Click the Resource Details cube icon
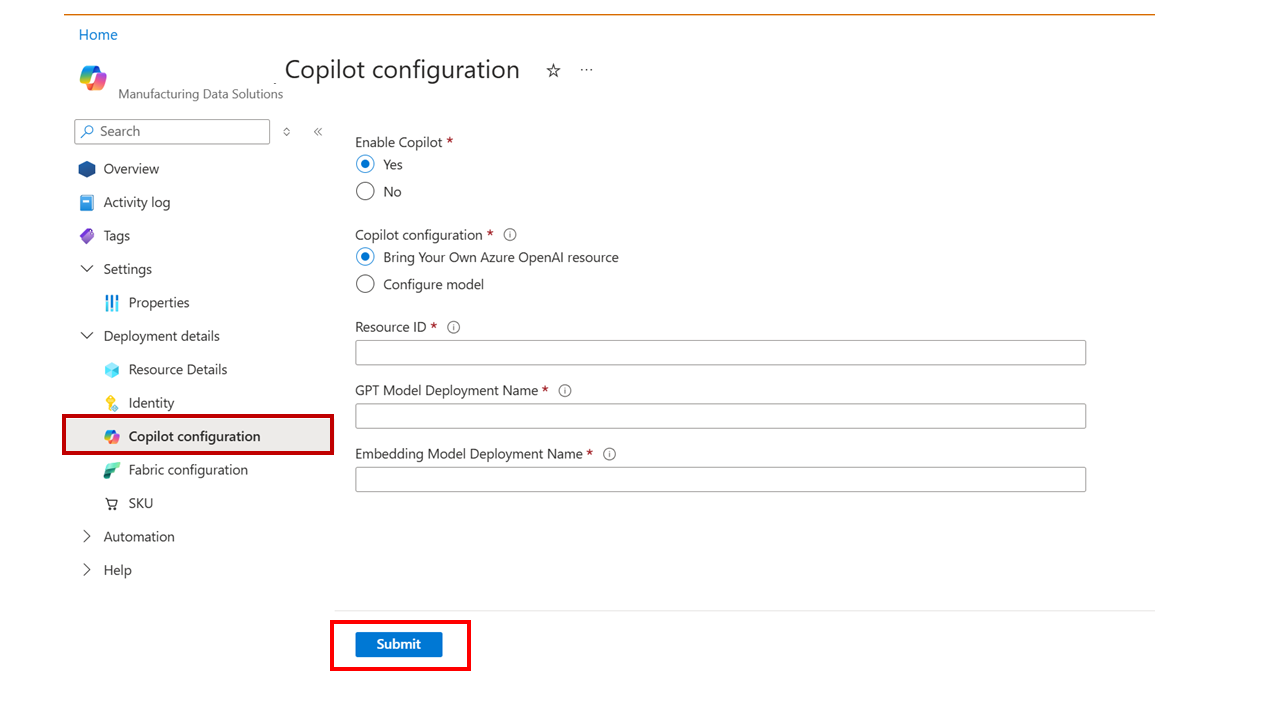This screenshot has height=720, width=1280. [x=112, y=370]
